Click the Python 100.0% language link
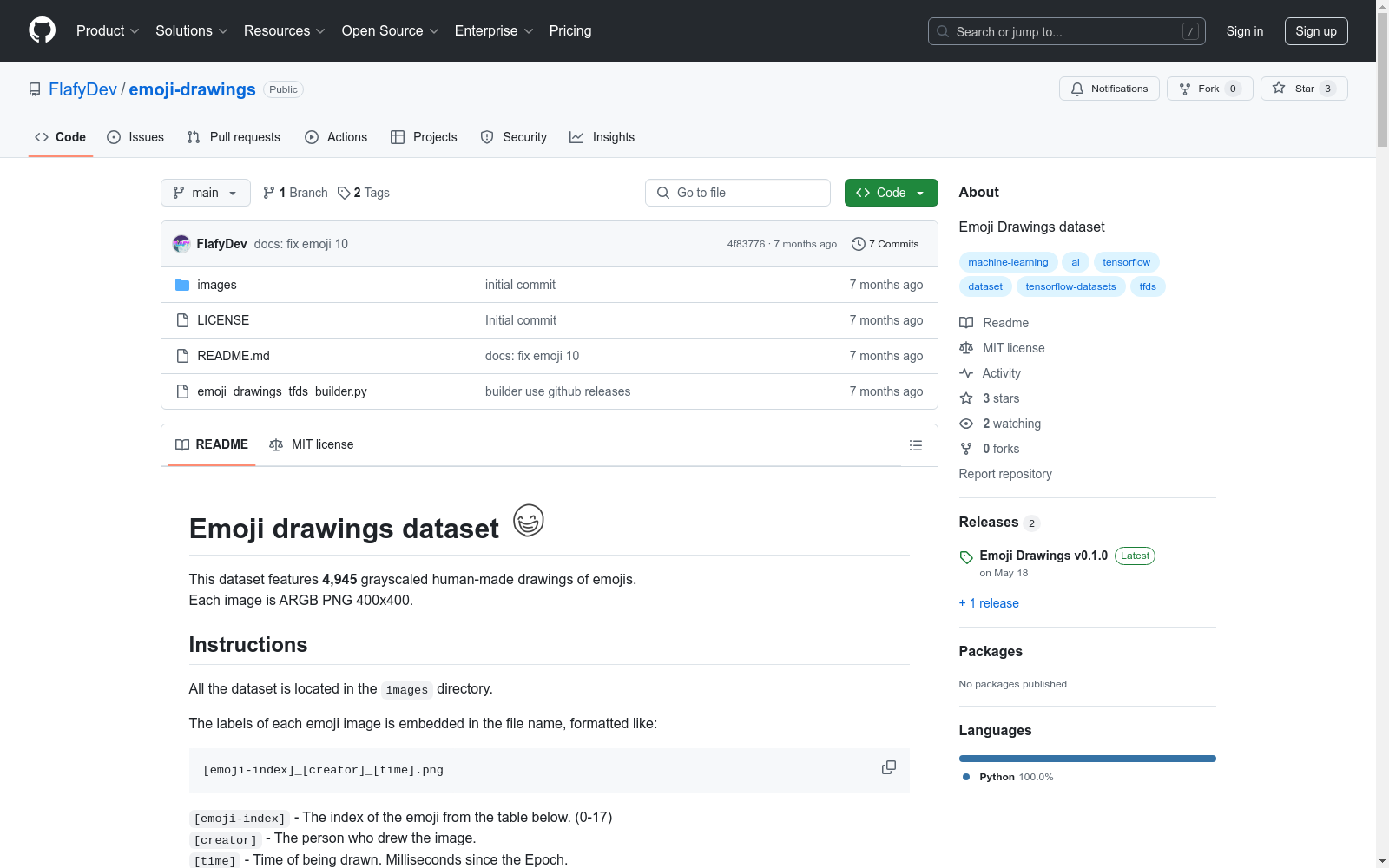 pyautogui.click(x=1008, y=777)
